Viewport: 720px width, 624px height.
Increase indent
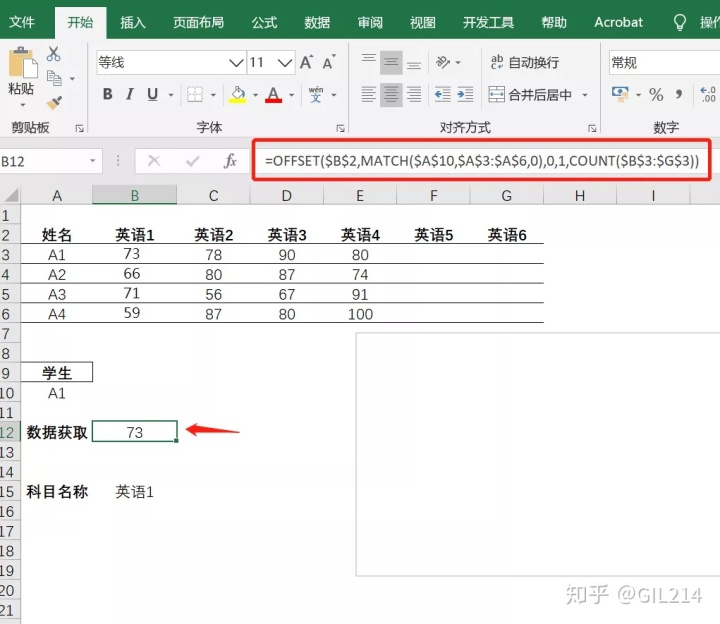coord(465,95)
